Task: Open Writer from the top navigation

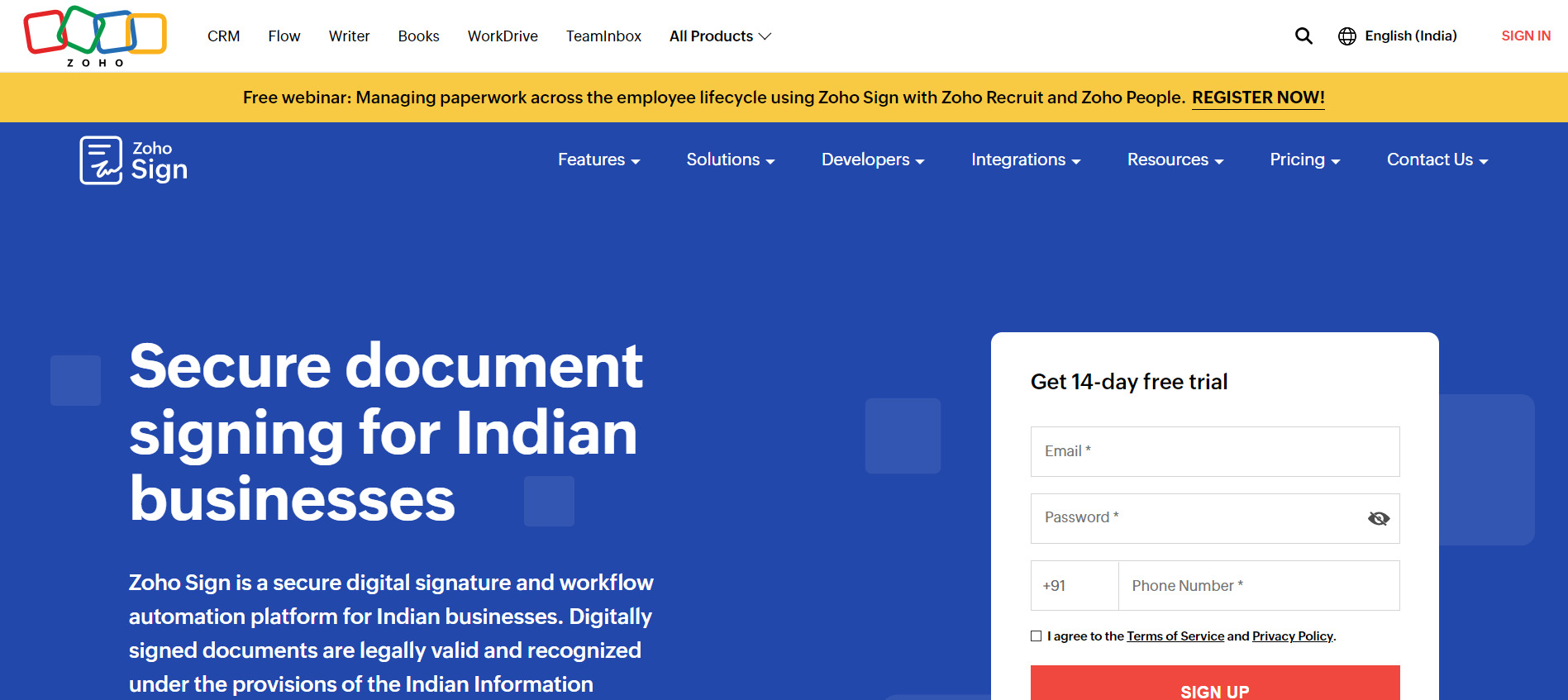Action: tap(349, 36)
